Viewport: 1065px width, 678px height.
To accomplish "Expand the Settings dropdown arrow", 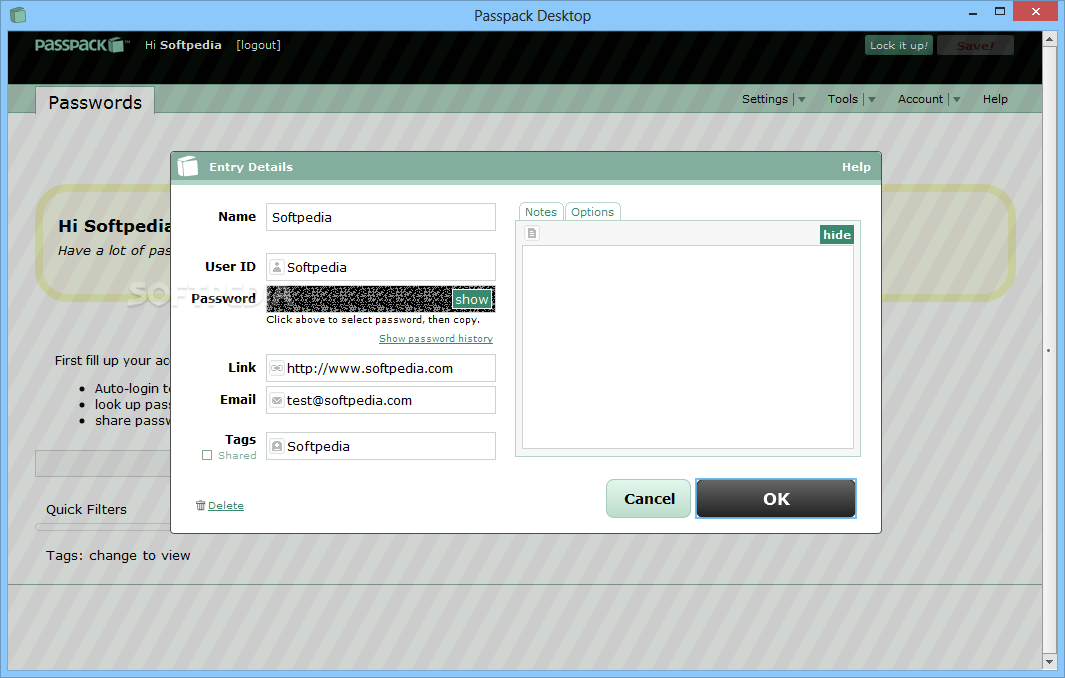I will (801, 100).
